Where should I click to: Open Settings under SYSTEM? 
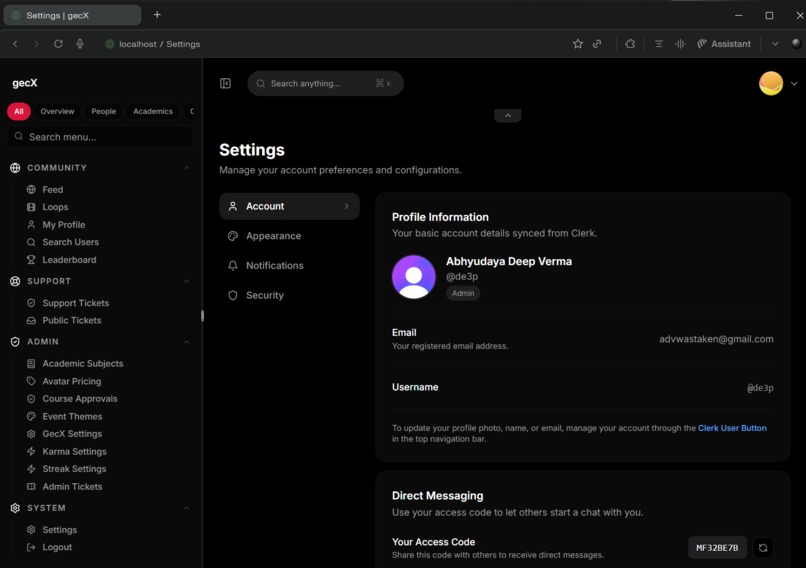59,530
